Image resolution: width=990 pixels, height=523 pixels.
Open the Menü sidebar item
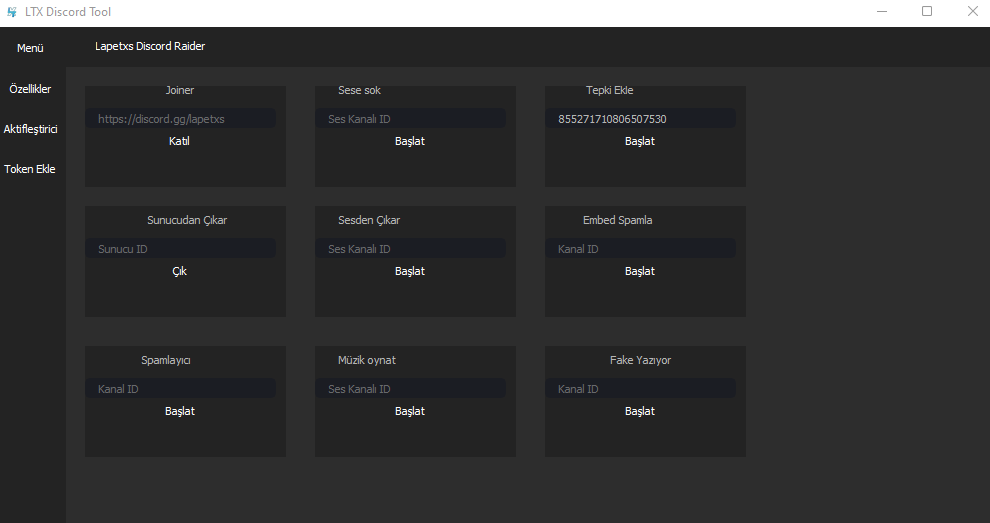(x=30, y=48)
